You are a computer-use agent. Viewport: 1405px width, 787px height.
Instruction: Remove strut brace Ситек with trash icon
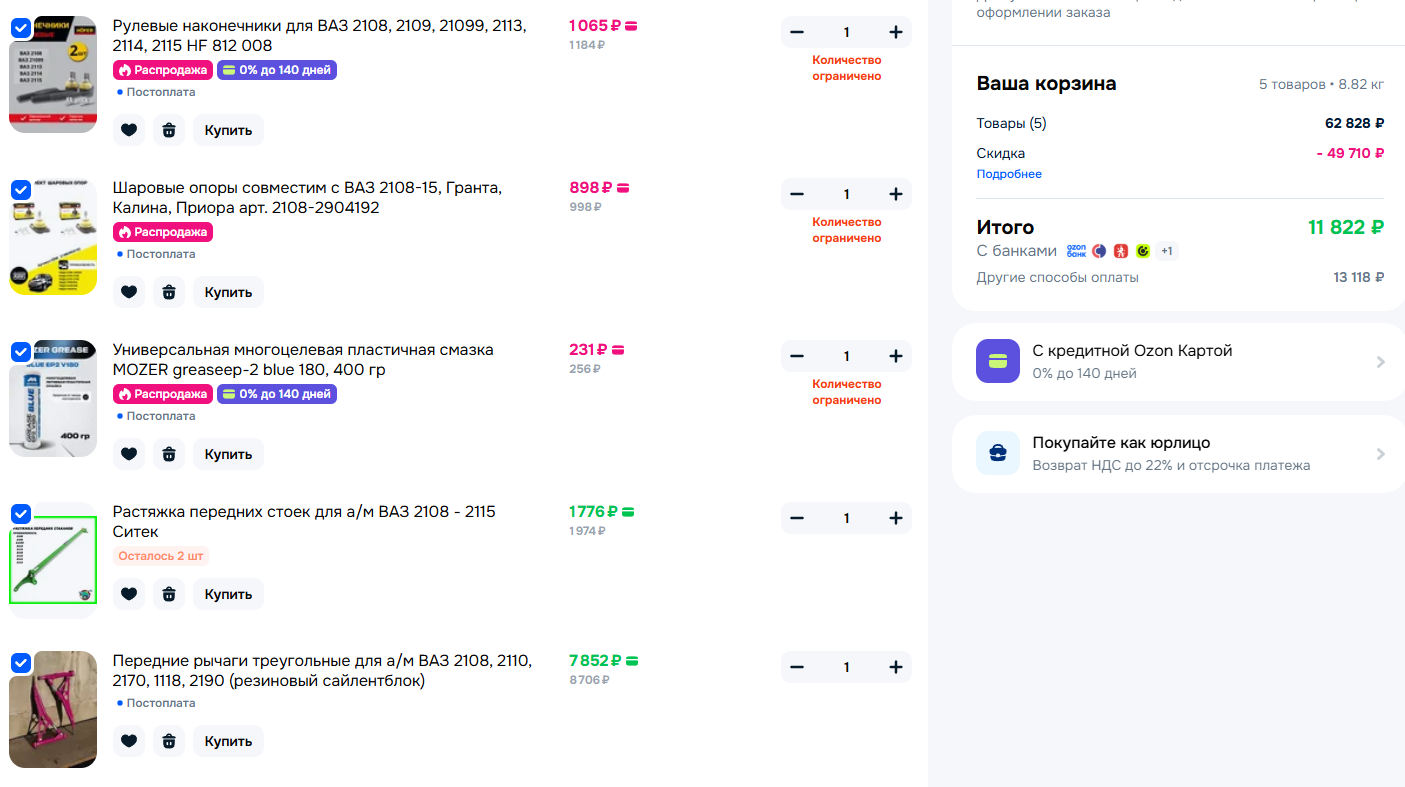pos(169,594)
